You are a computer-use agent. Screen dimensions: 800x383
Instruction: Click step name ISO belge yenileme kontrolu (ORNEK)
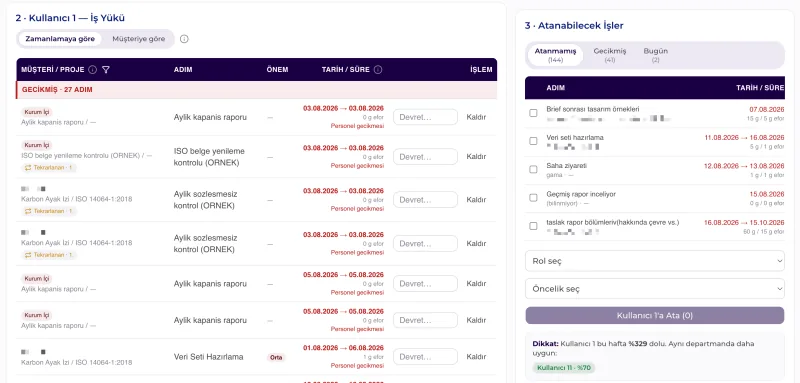point(209,157)
